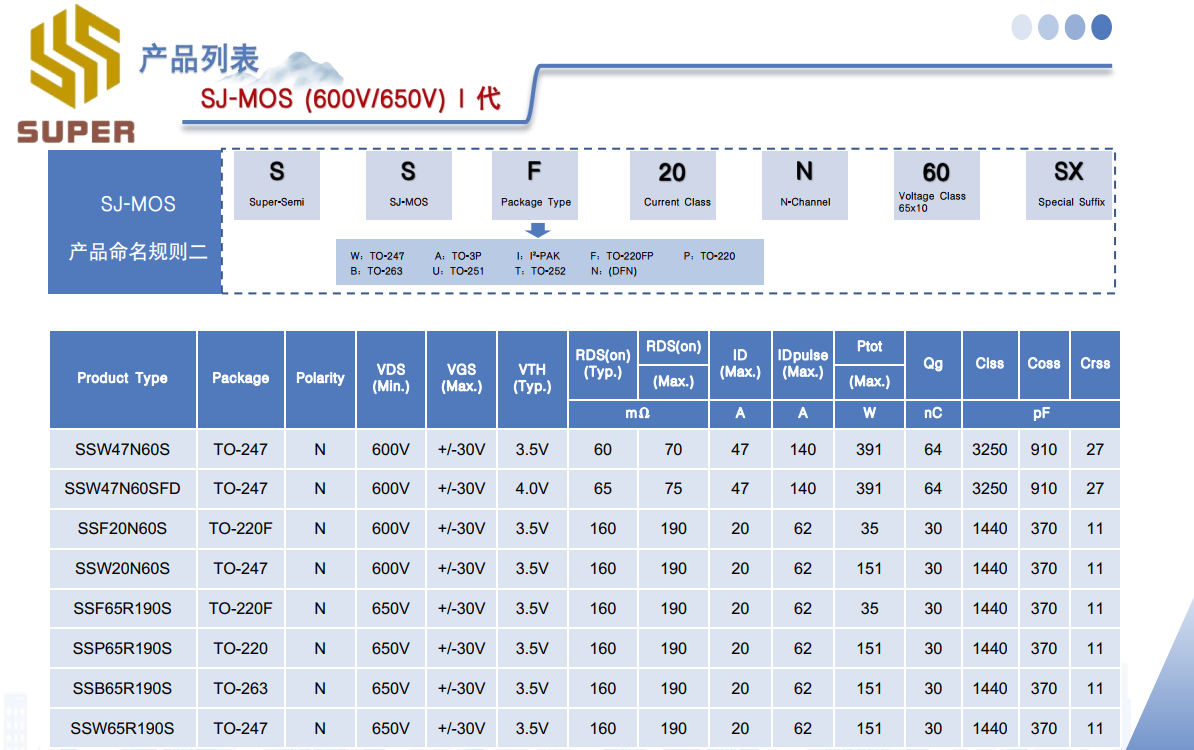This screenshot has width=1194, height=750.
Task: Click the 'IDpulse (Max.)' column header
Action: pos(803,364)
